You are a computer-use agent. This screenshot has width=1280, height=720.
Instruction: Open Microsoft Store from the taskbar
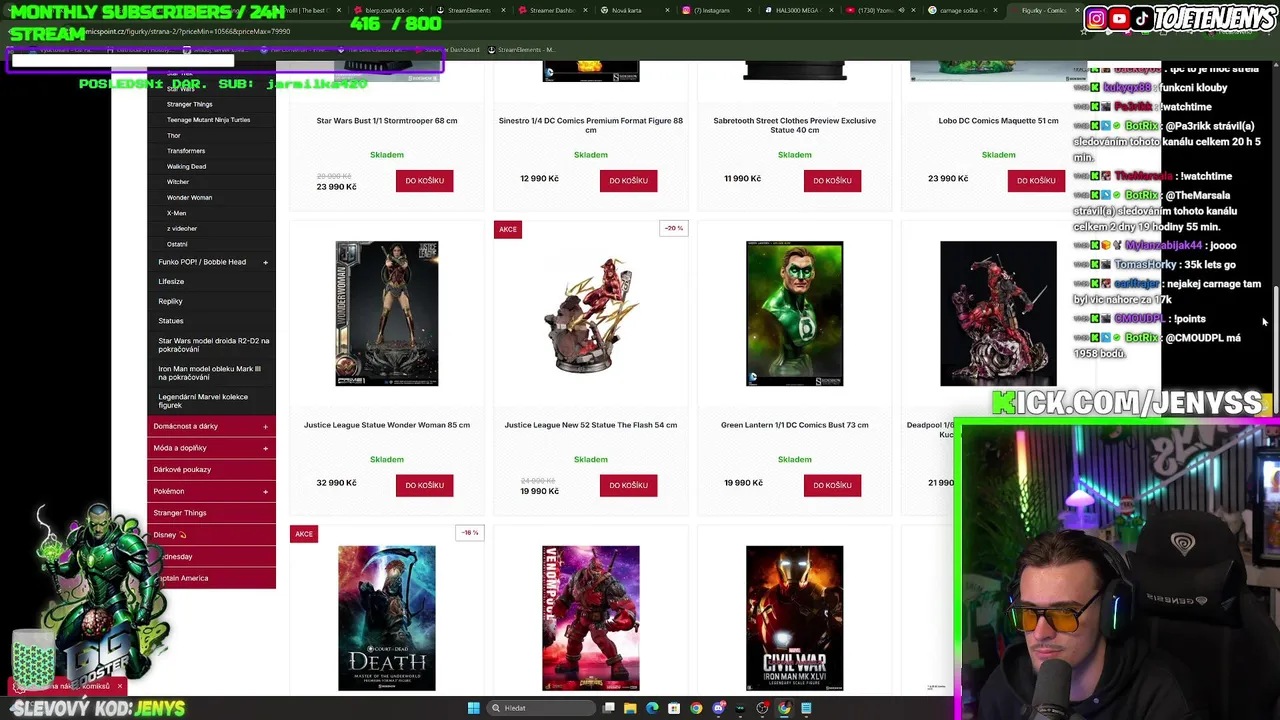coord(674,708)
